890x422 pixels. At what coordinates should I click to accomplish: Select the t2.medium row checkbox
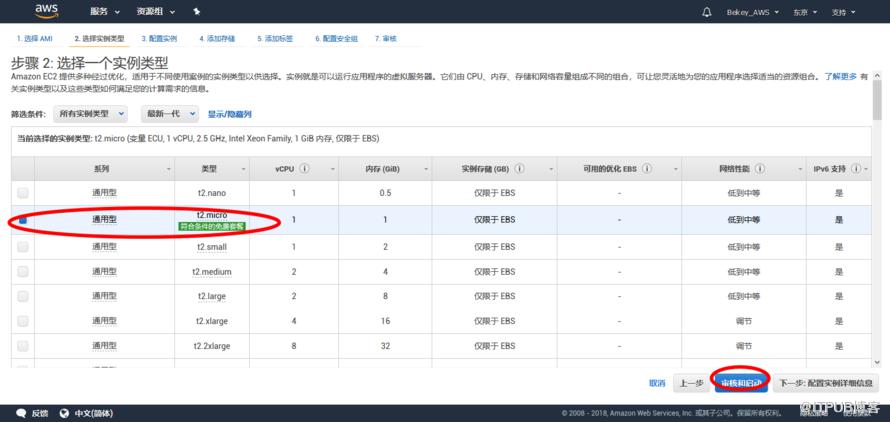pos(23,271)
